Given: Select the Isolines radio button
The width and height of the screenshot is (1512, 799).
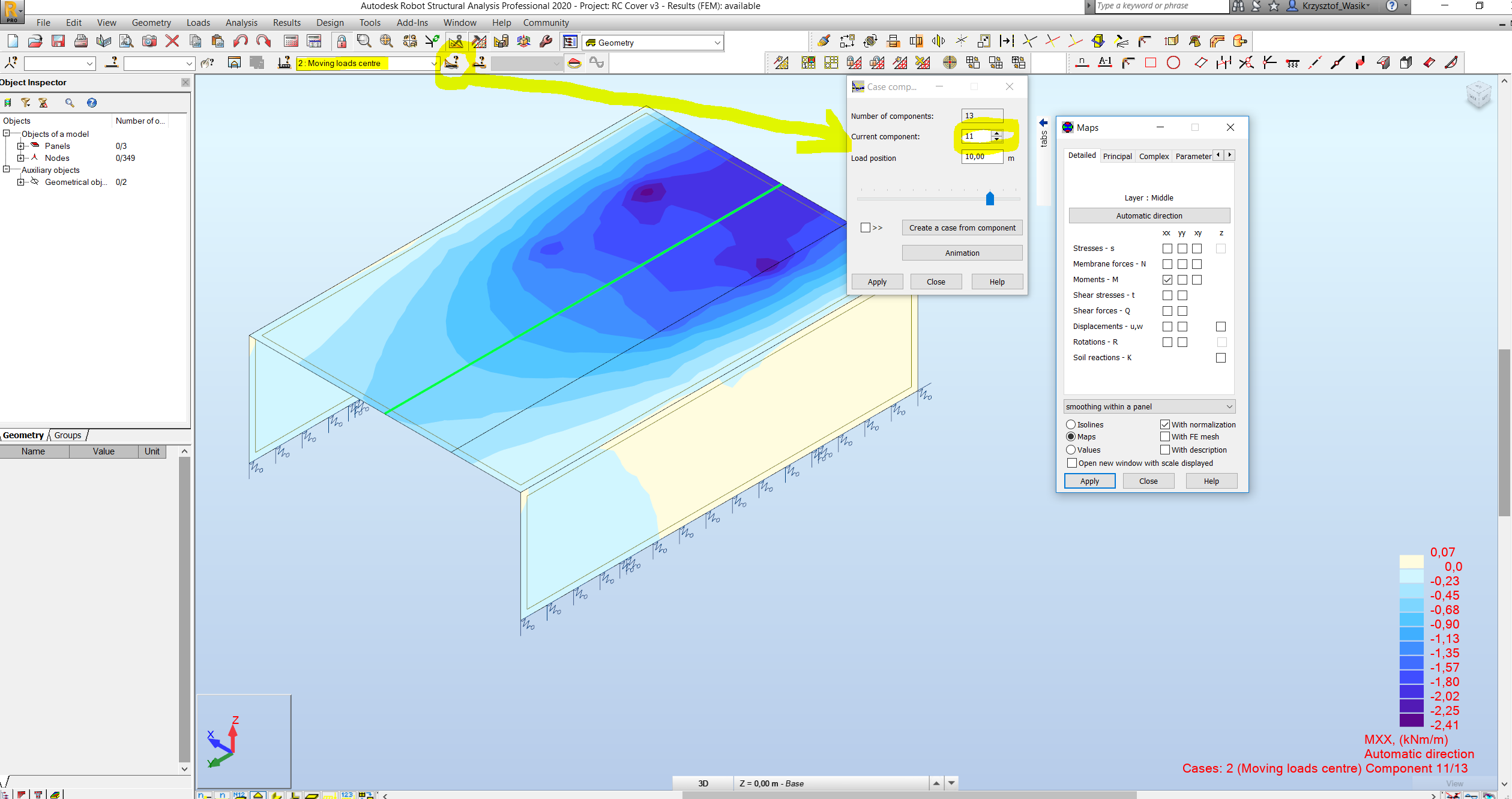Looking at the screenshot, I should (1071, 424).
